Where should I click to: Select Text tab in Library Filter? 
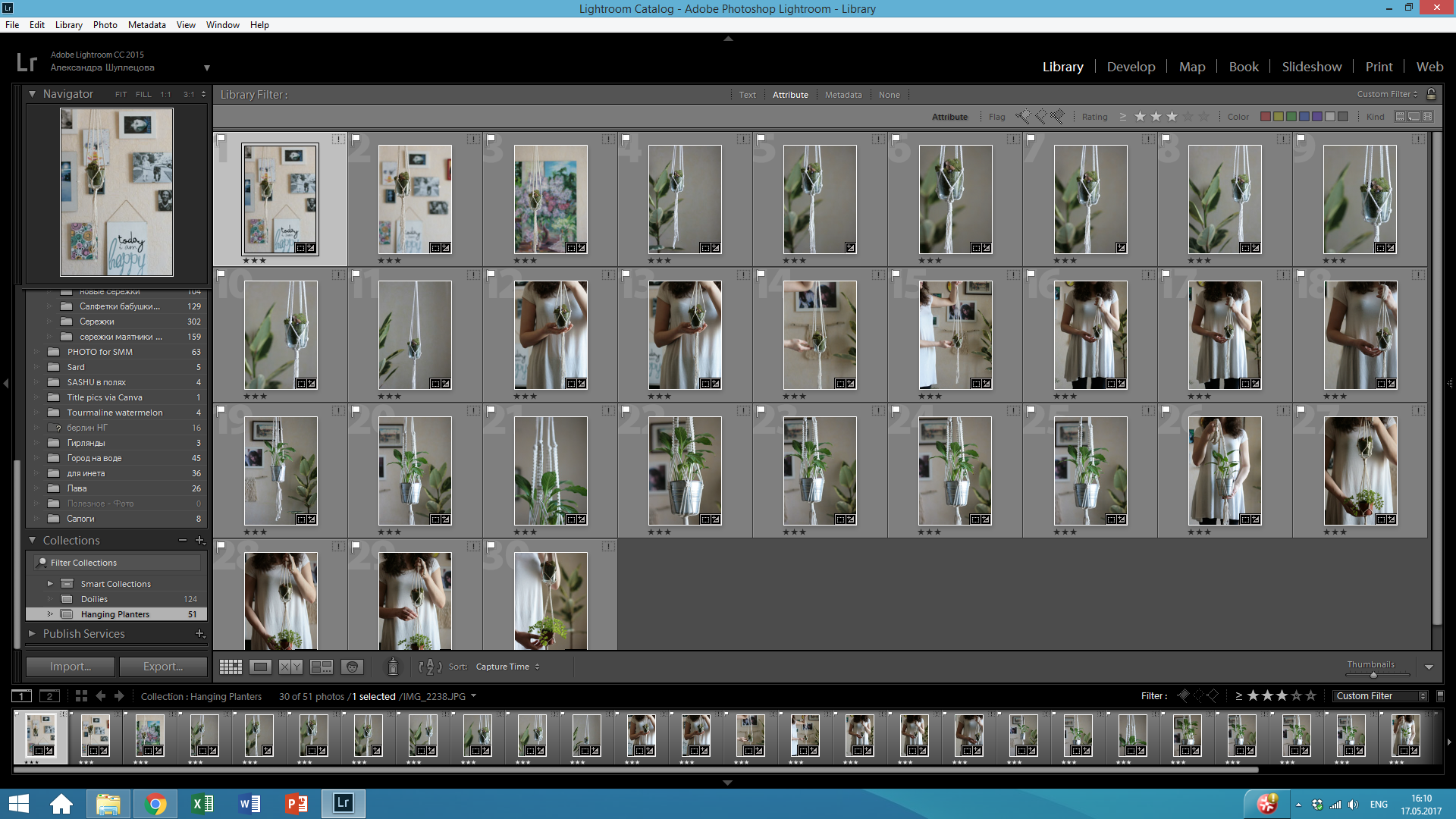[747, 95]
